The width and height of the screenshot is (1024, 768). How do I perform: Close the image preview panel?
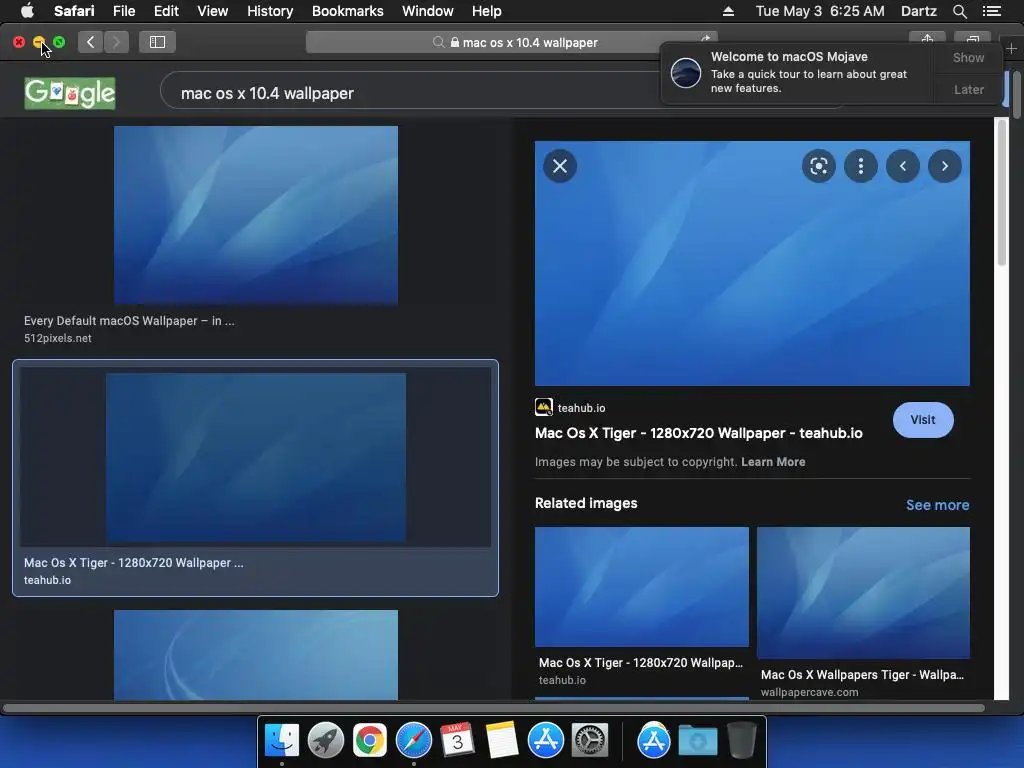coord(560,166)
